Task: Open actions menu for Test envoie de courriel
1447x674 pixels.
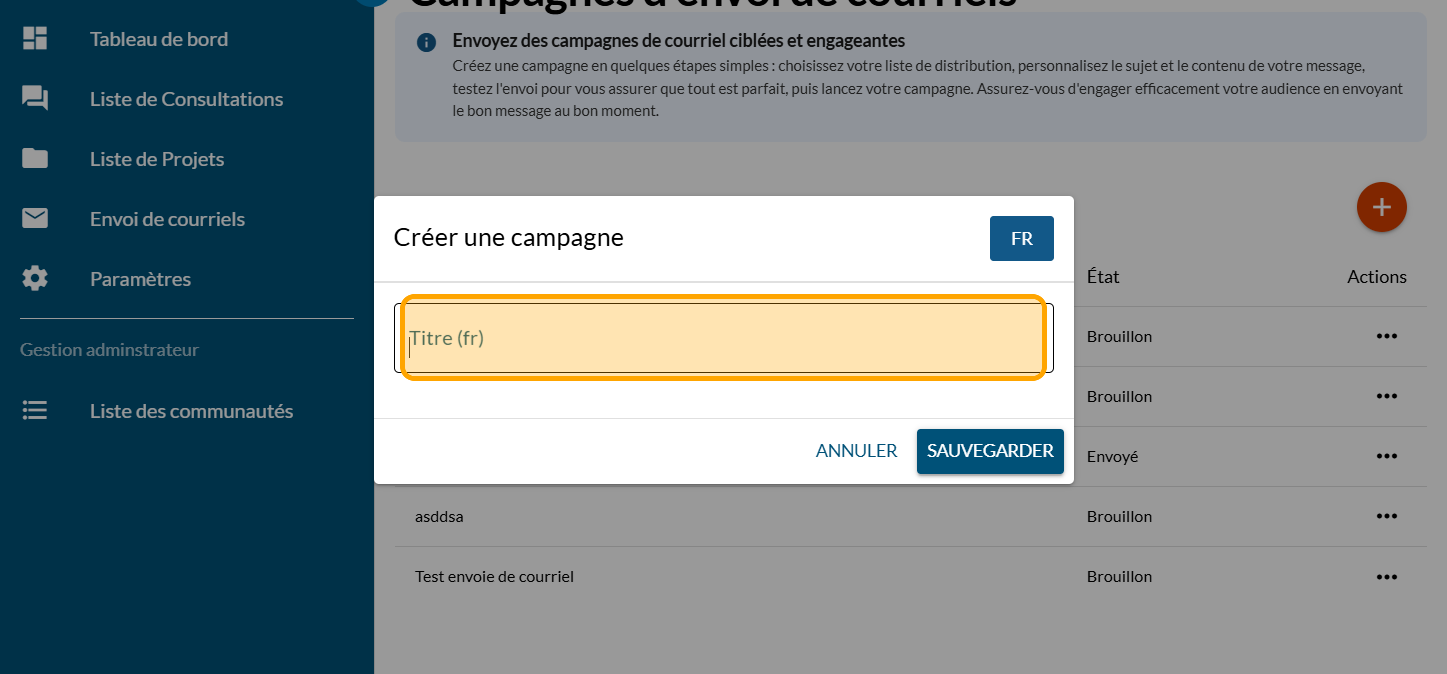Action: (1386, 576)
